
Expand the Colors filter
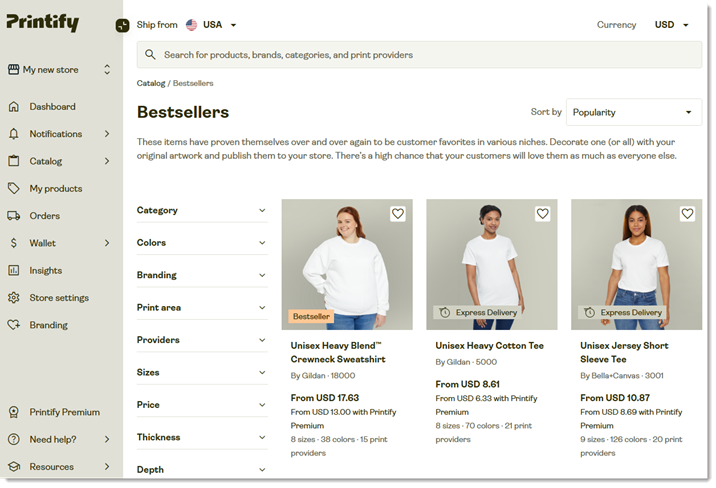[202, 243]
